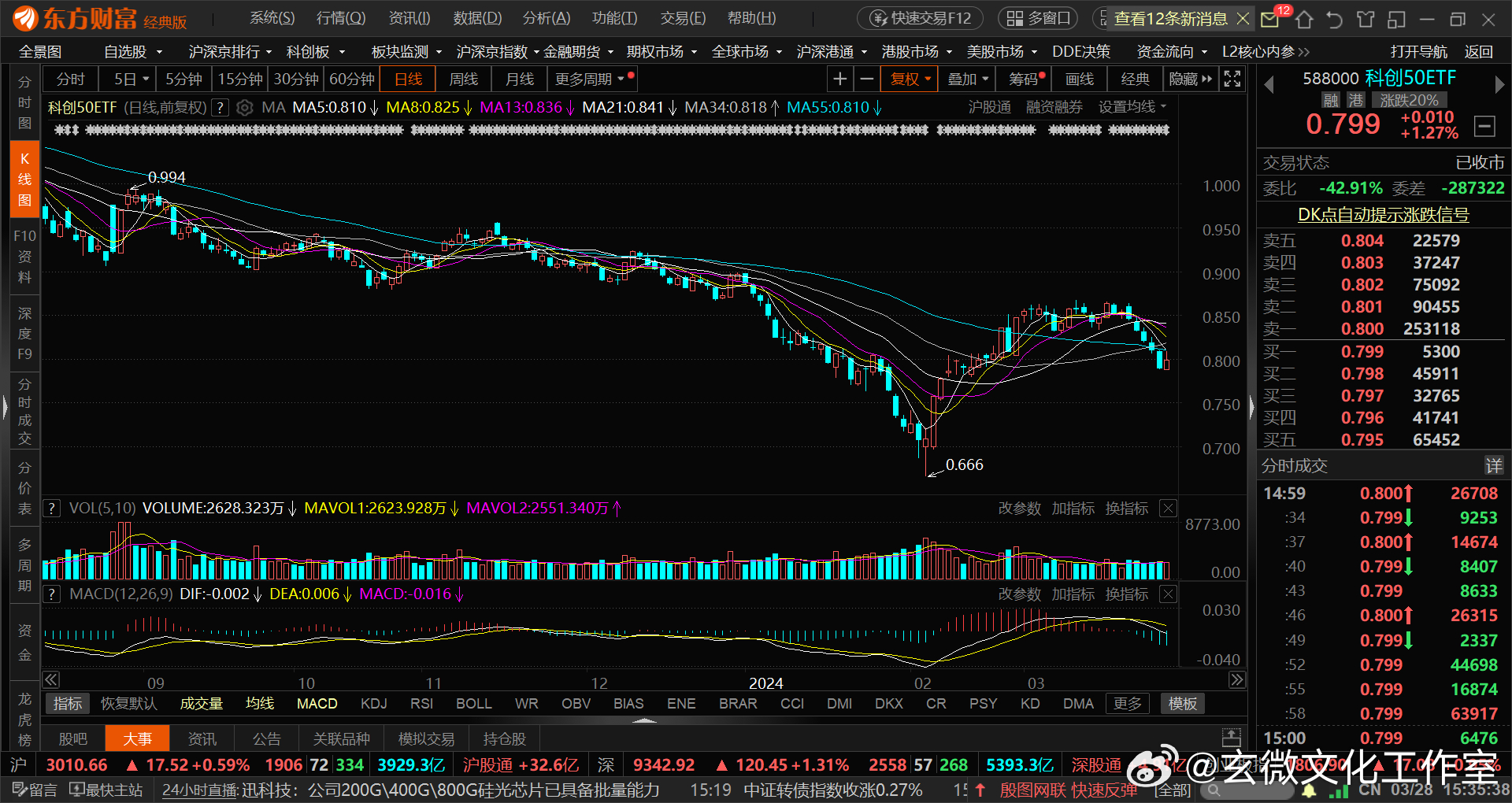The height and width of the screenshot is (803, 1512).
Task: Toggle 均线 indicator
Action: pyautogui.click(x=260, y=703)
